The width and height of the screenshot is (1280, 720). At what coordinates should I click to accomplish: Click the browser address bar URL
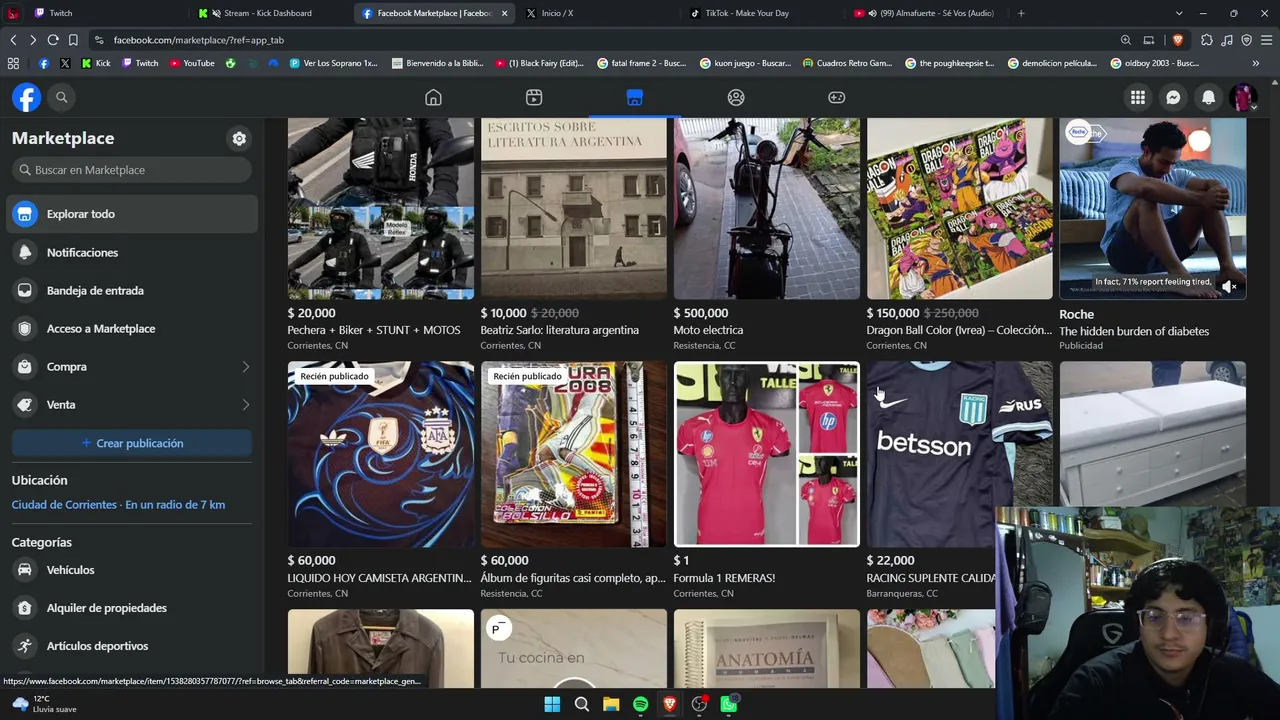click(199, 40)
